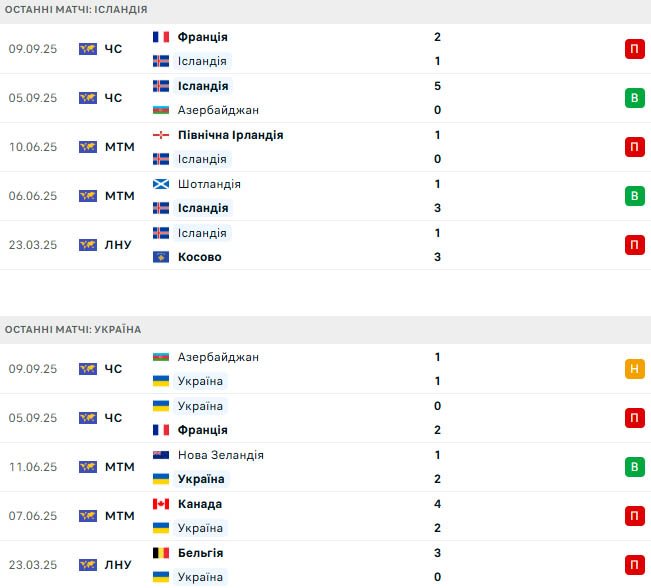Click the Azerbaijan flag in the 05.09.25 Iceland match

pos(161,110)
